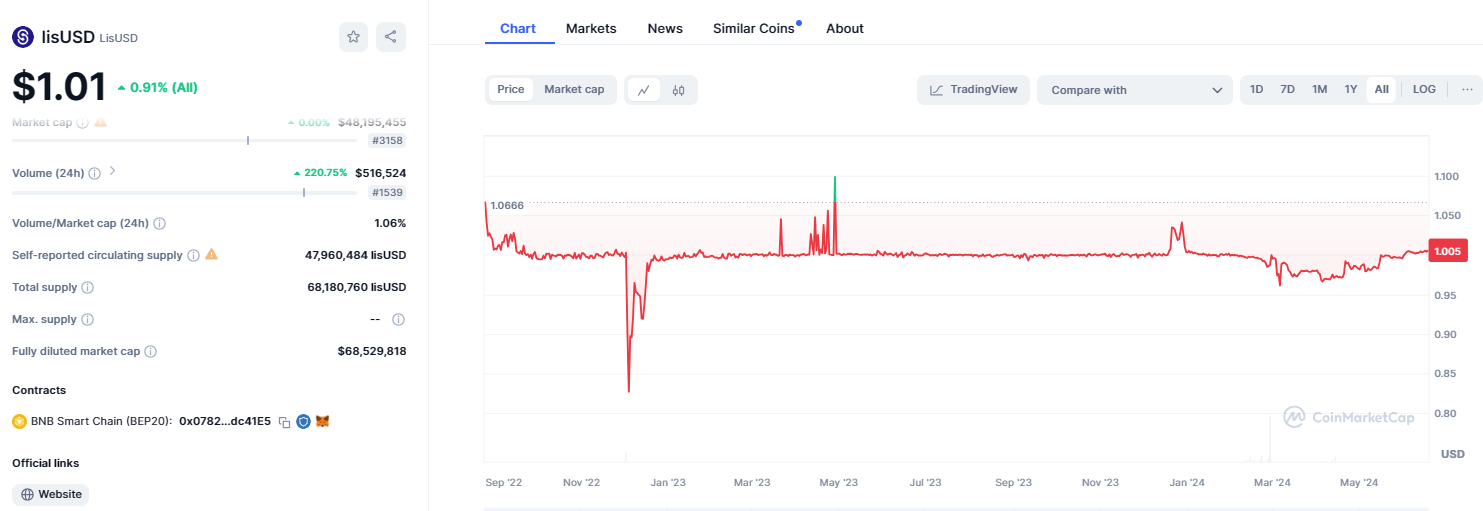This screenshot has width=1483, height=511.
Task: Click the Volume rank slider bar
Action: pyautogui.click(x=184, y=193)
